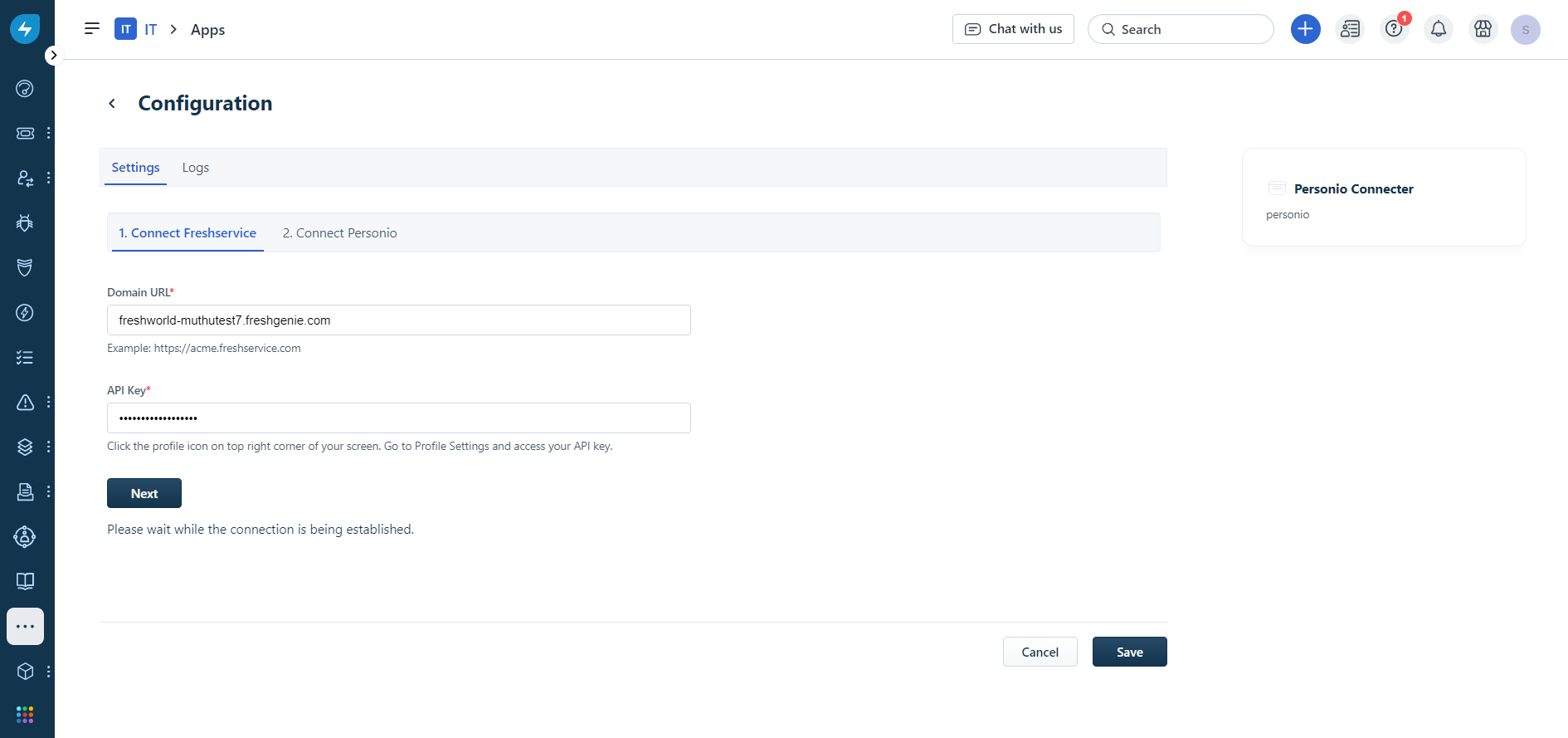Open the Solutions book icon
Image resolution: width=1568 pixels, height=738 pixels.
click(x=25, y=581)
